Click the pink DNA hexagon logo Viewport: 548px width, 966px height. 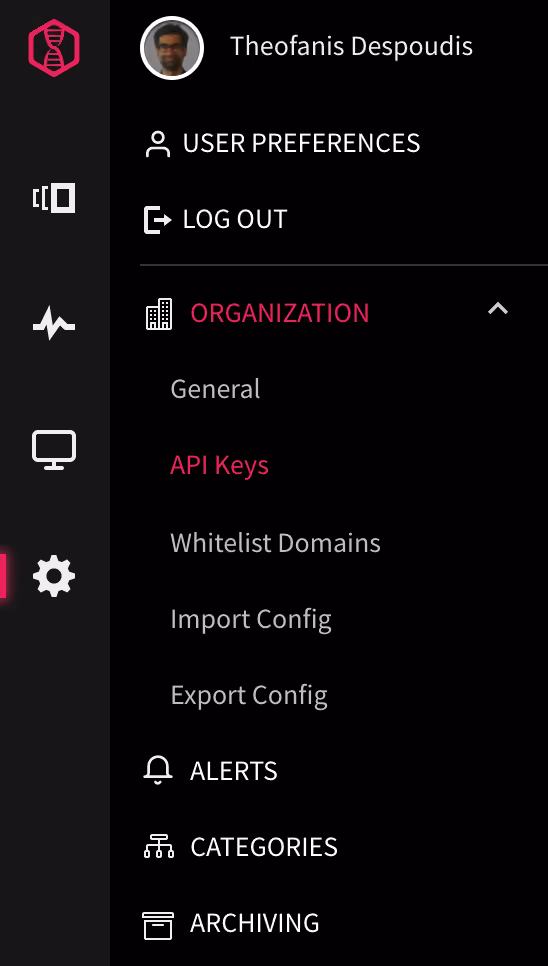click(x=54, y=47)
